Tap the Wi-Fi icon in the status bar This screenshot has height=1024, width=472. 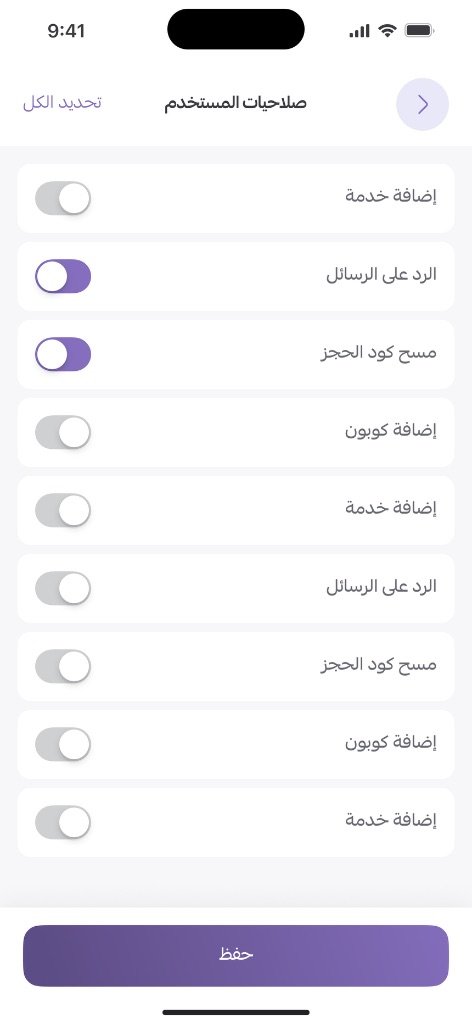(388, 31)
